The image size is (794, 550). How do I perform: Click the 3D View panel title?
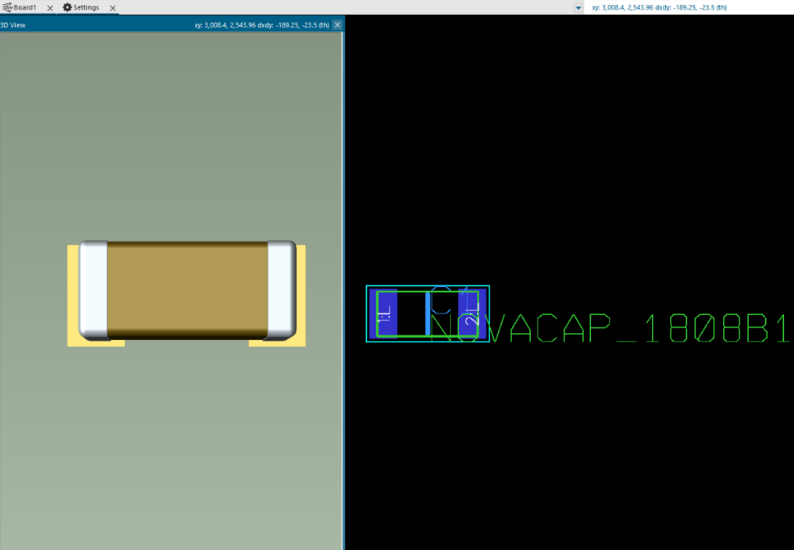click(13, 25)
